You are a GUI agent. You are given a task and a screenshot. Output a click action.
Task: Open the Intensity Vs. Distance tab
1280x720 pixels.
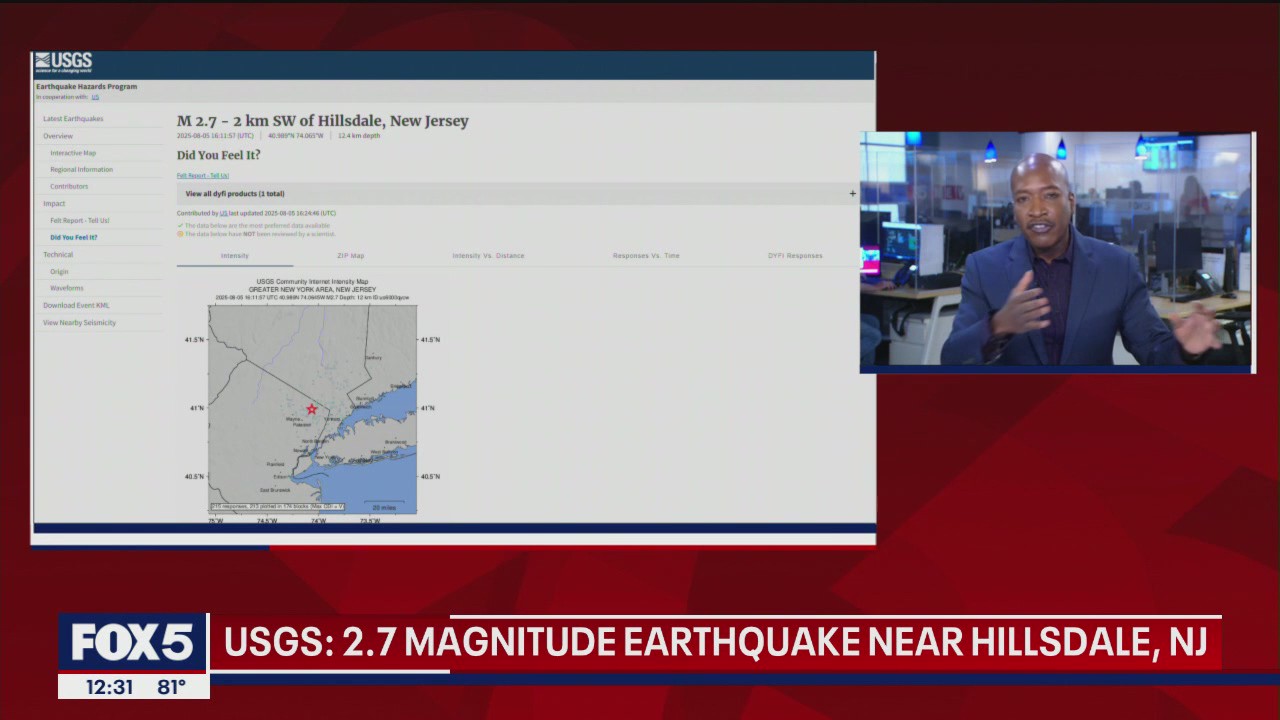pos(490,255)
